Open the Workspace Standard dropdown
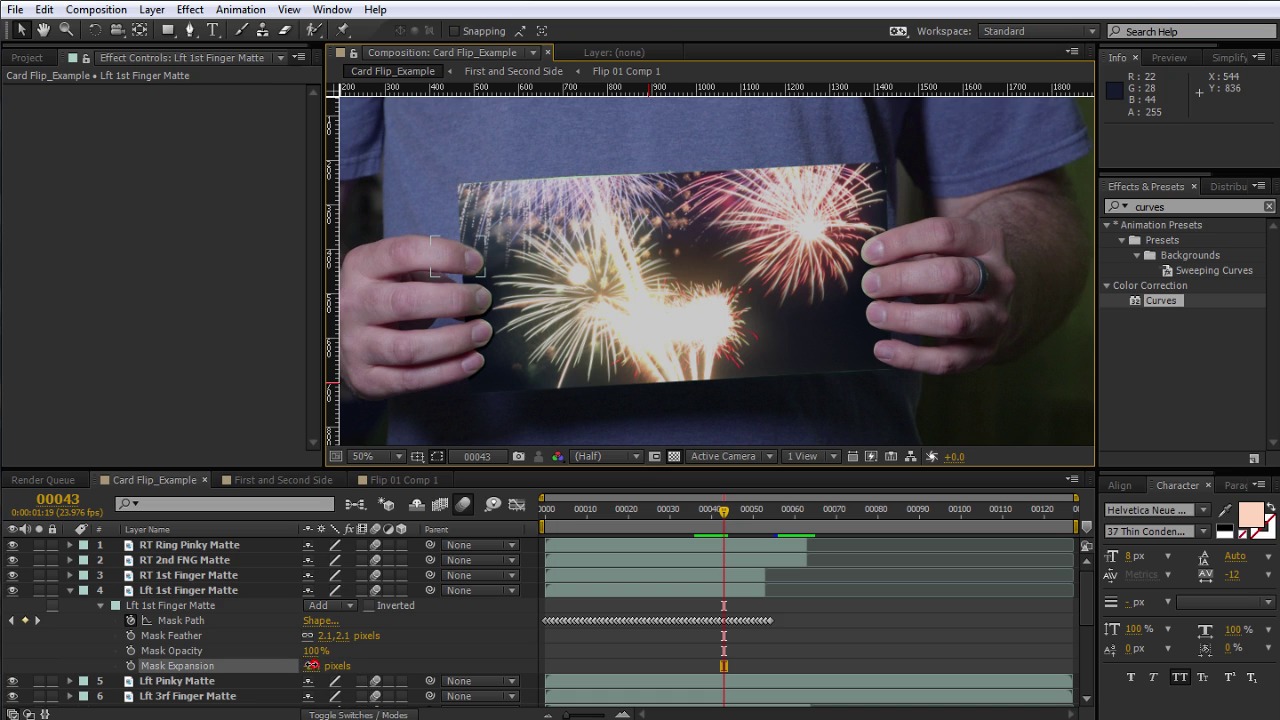The image size is (1280, 720). 1038,31
